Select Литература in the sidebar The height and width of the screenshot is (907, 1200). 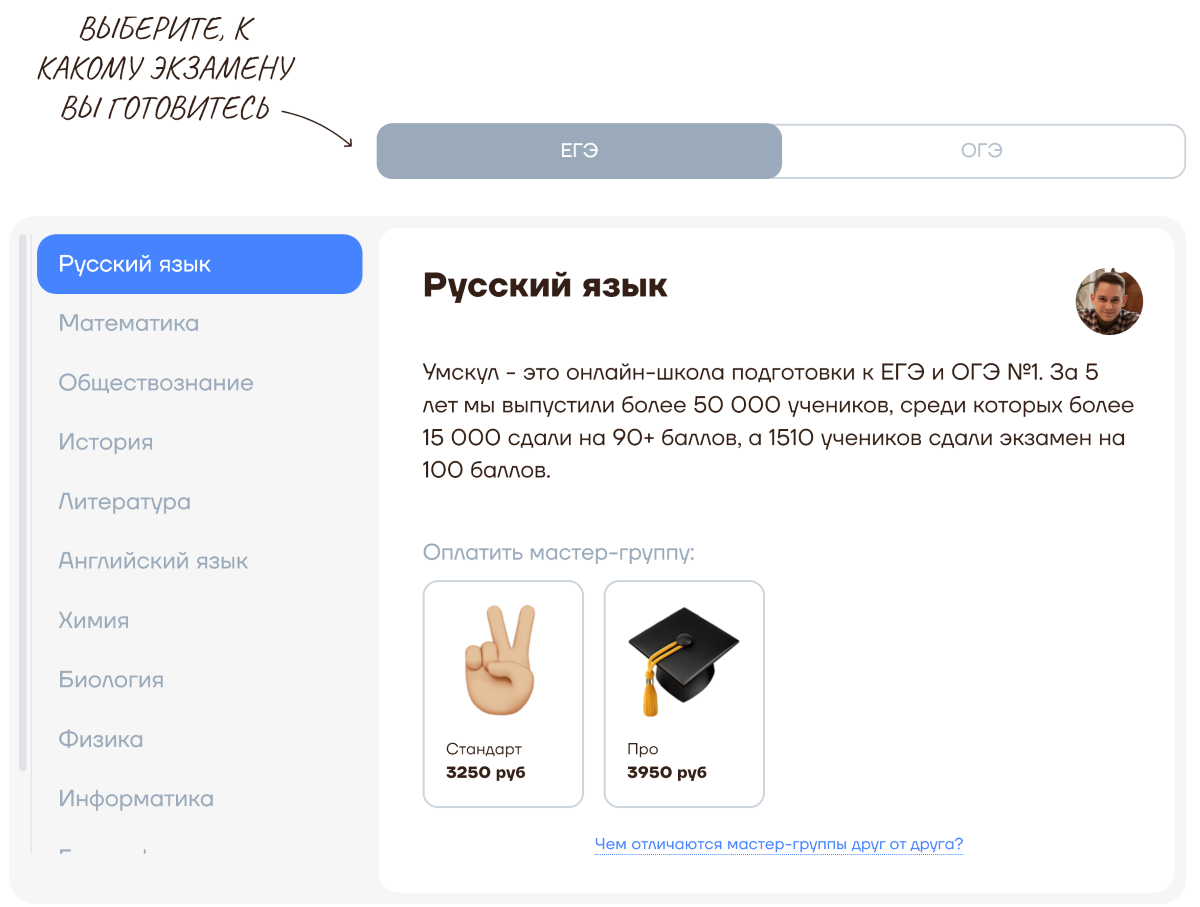tap(124, 502)
